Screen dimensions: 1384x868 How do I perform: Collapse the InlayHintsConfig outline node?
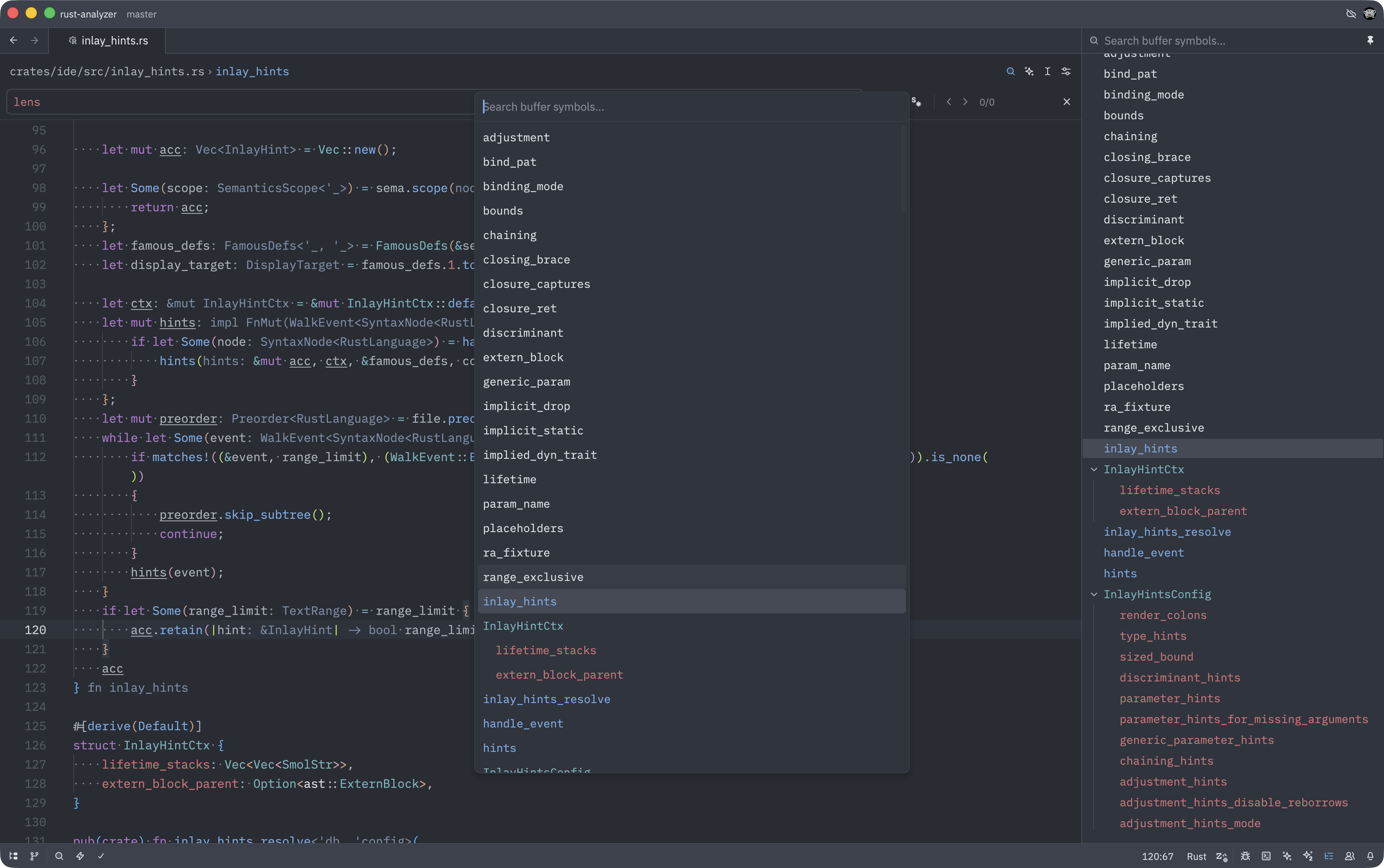(x=1094, y=594)
